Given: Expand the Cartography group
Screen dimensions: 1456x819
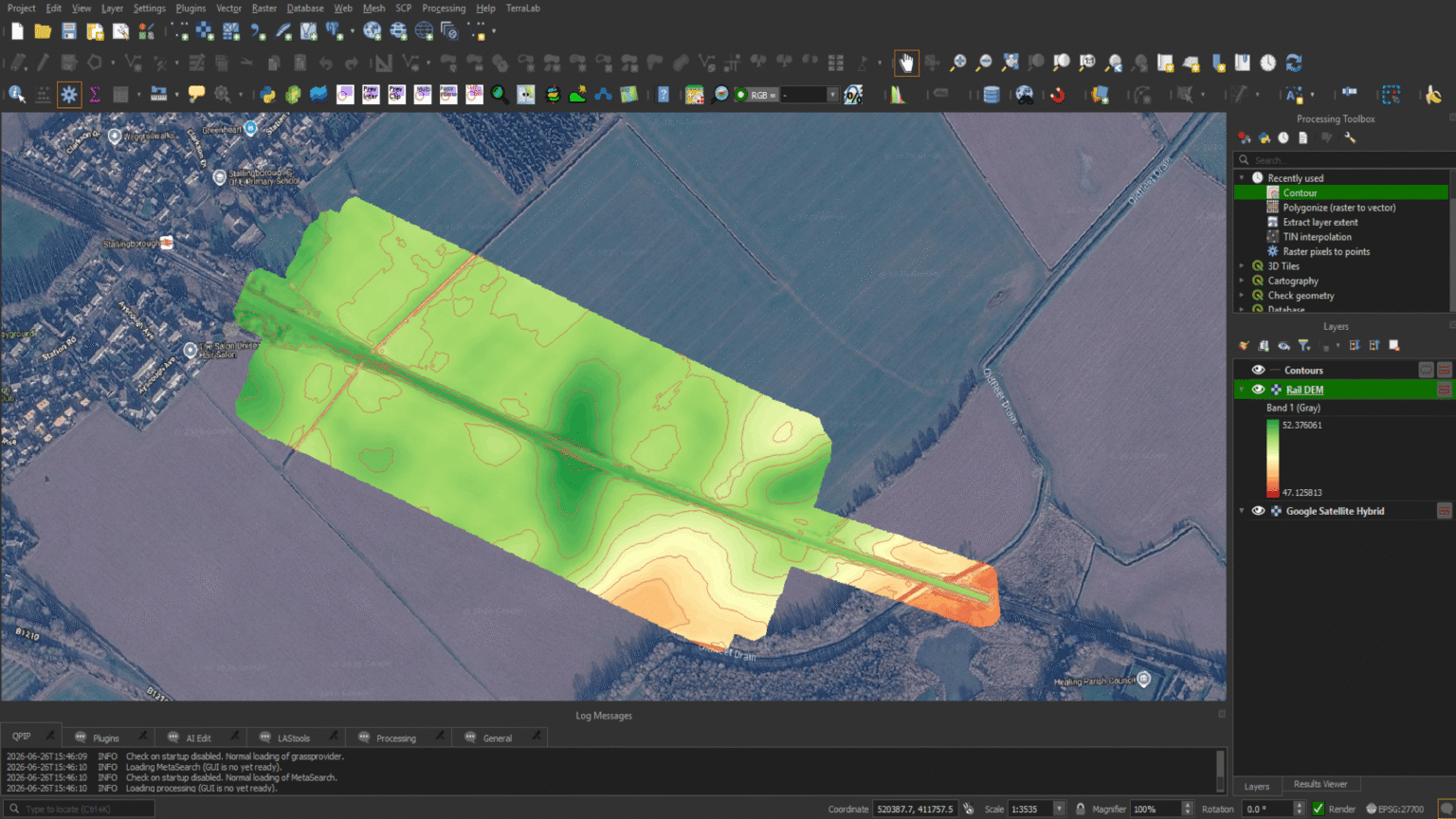Looking at the screenshot, I should click(x=1242, y=281).
